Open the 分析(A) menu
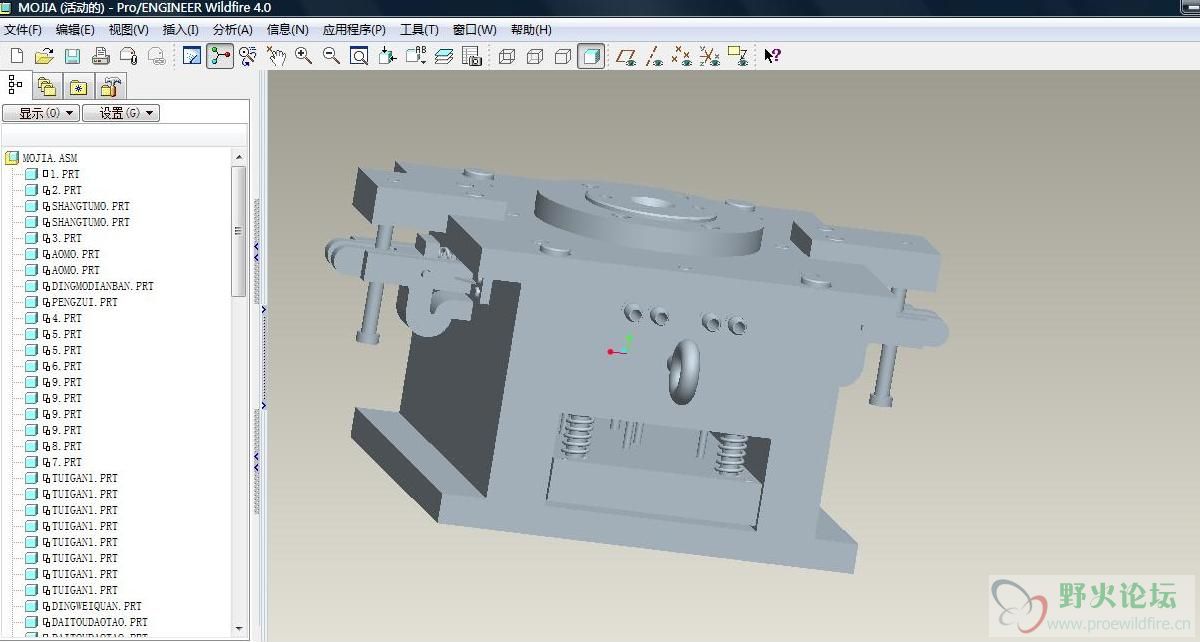Viewport: 1200px width, 642px height. click(x=233, y=30)
